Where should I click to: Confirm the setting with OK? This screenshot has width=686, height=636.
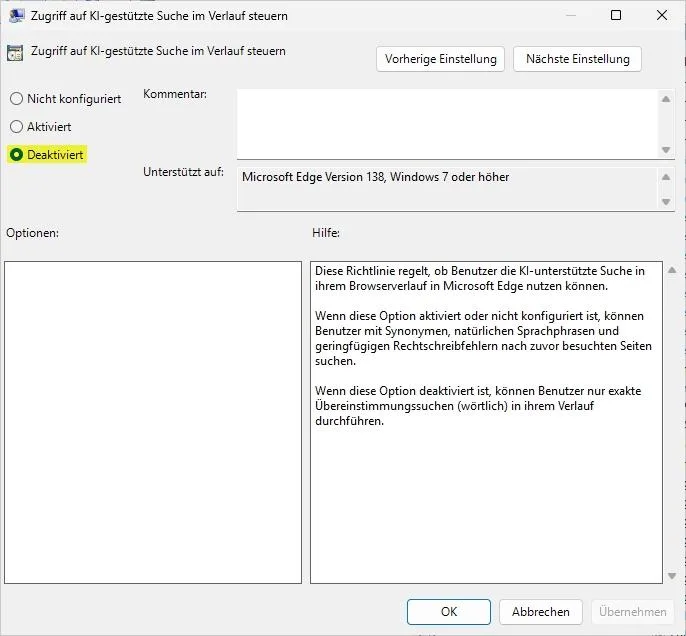[449, 611]
